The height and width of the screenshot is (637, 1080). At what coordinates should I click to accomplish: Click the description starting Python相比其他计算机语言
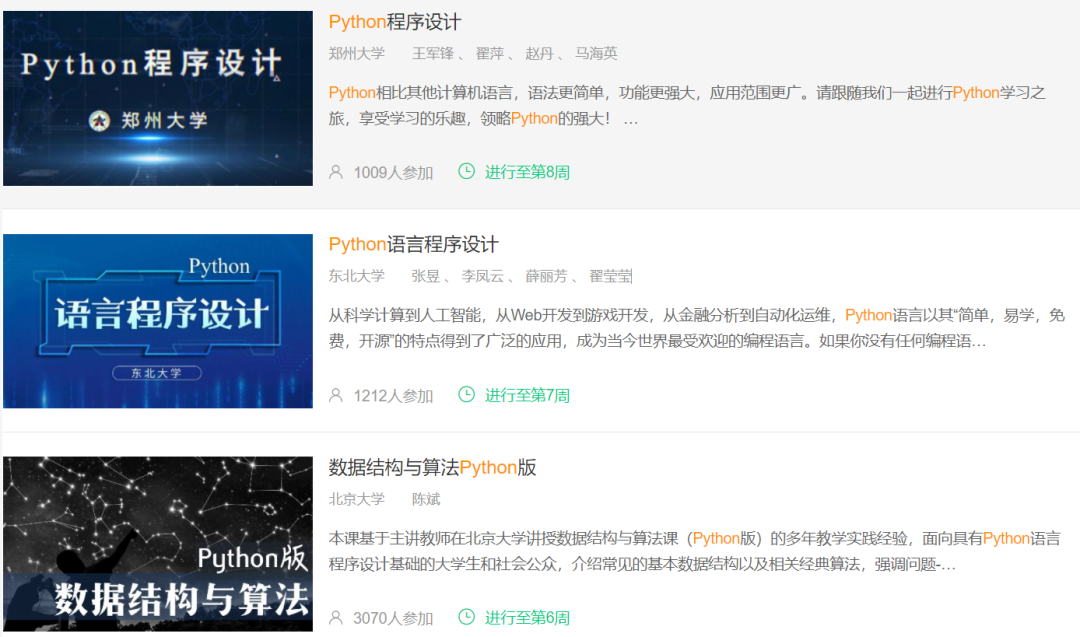pos(687,105)
